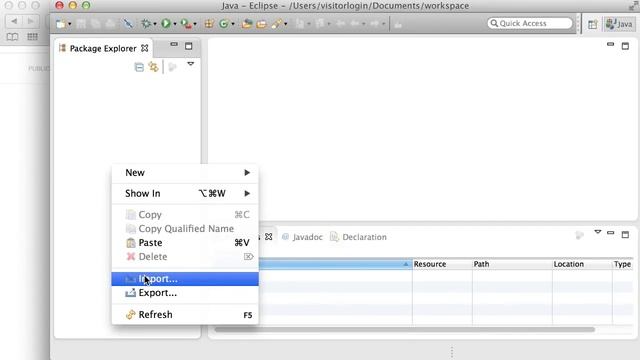640x360 pixels.
Task: Click the Debug bug icon
Action: pyautogui.click(x=146, y=24)
